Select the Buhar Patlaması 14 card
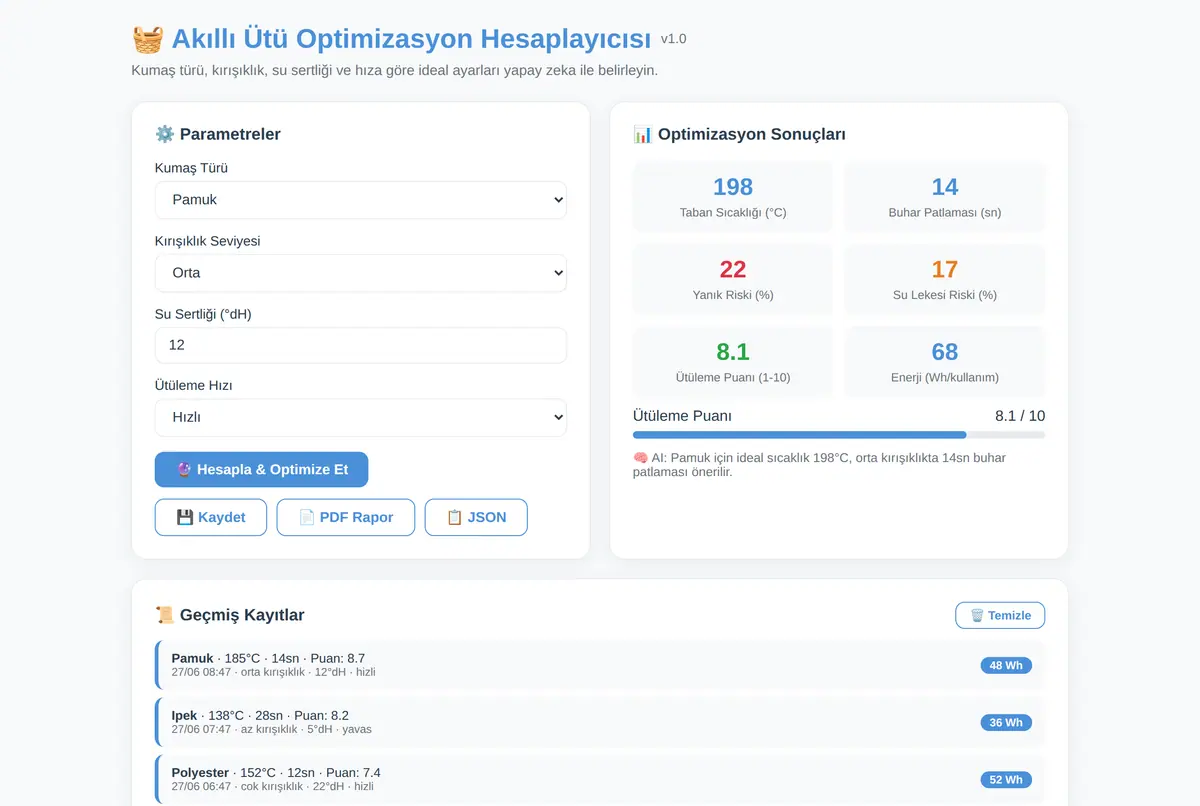The image size is (1200, 806). click(945, 198)
